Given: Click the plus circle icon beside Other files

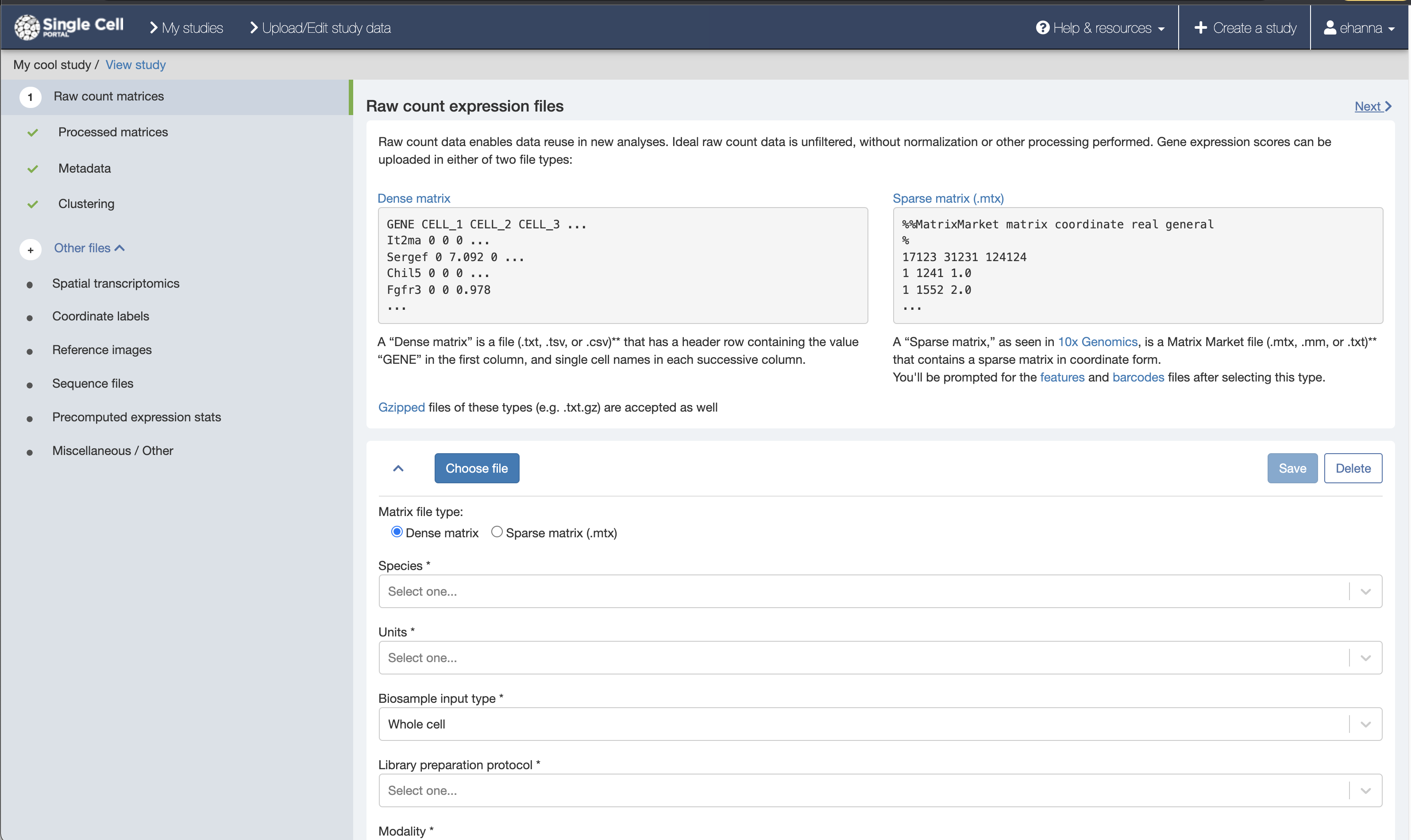Looking at the screenshot, I should pyautogui.click(x=31, y=250).
